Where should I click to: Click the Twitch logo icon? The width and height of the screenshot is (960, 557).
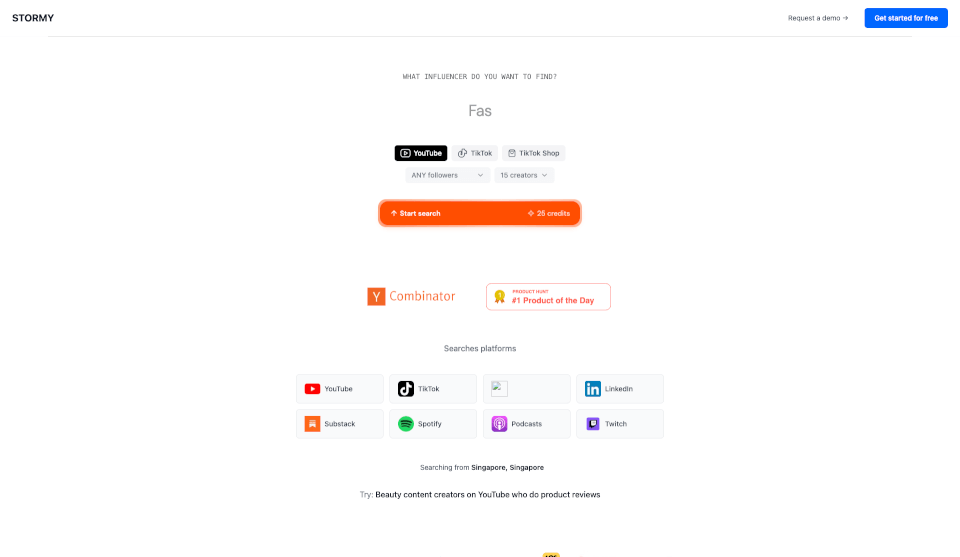point(593,424)
